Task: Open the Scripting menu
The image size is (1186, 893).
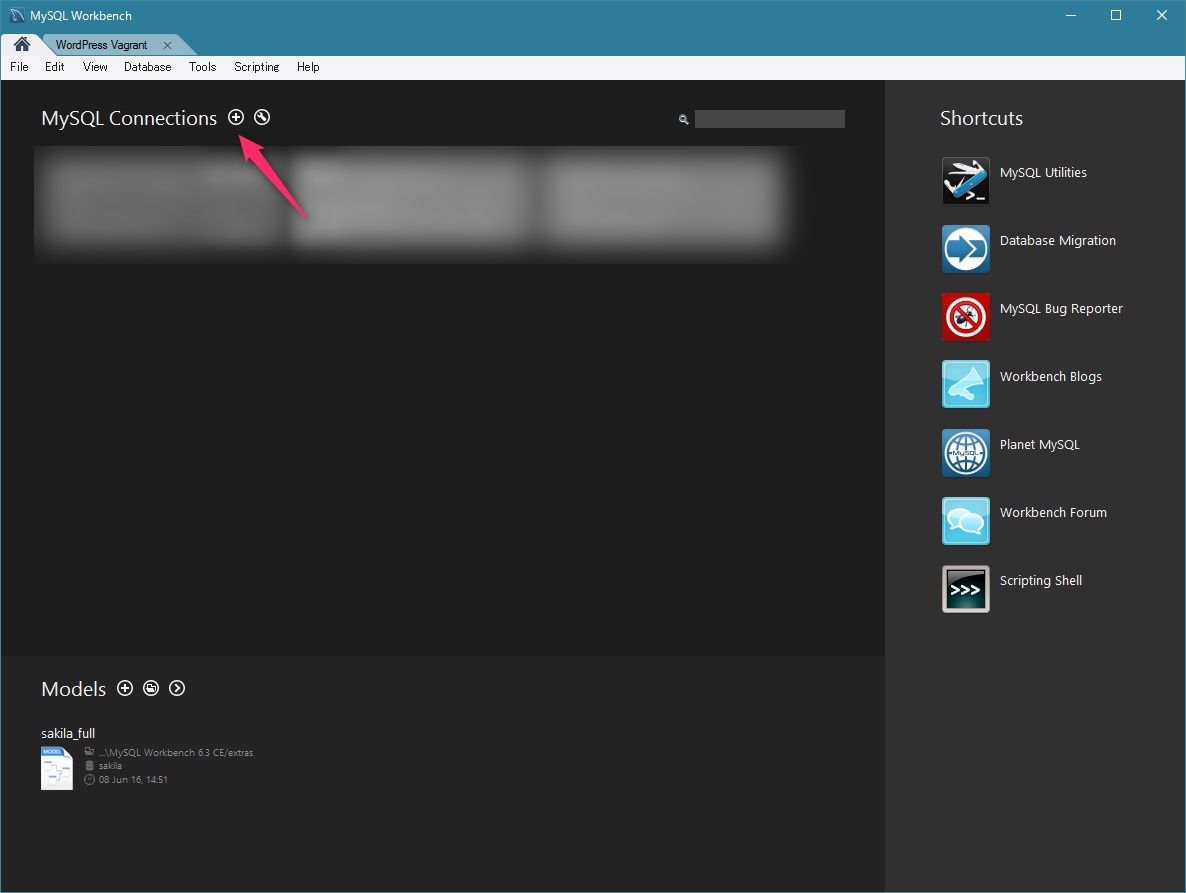Action: tap(256, 67)
